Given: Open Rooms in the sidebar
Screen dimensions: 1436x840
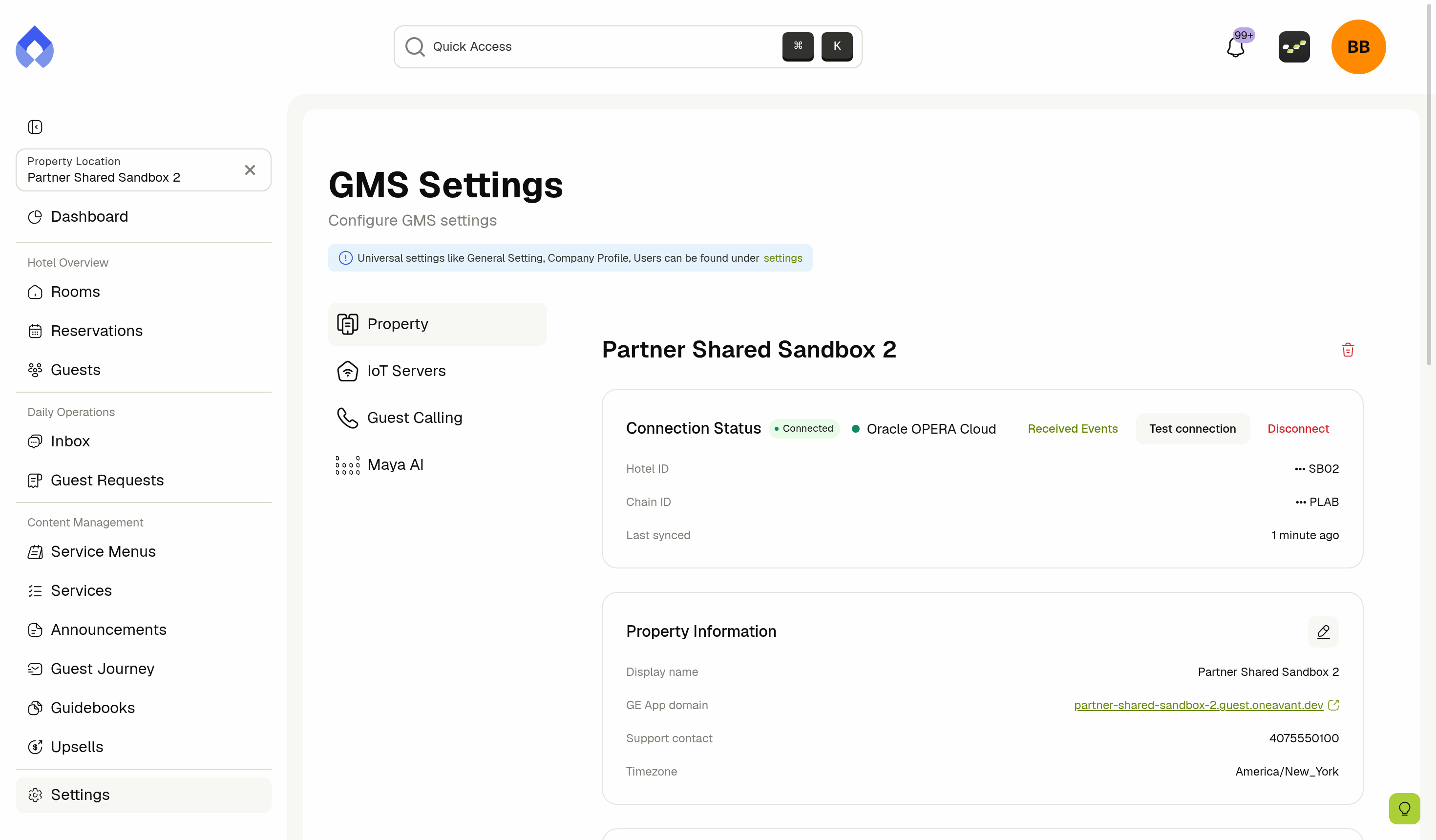Looking at the screenshot, I should point(143,292).
